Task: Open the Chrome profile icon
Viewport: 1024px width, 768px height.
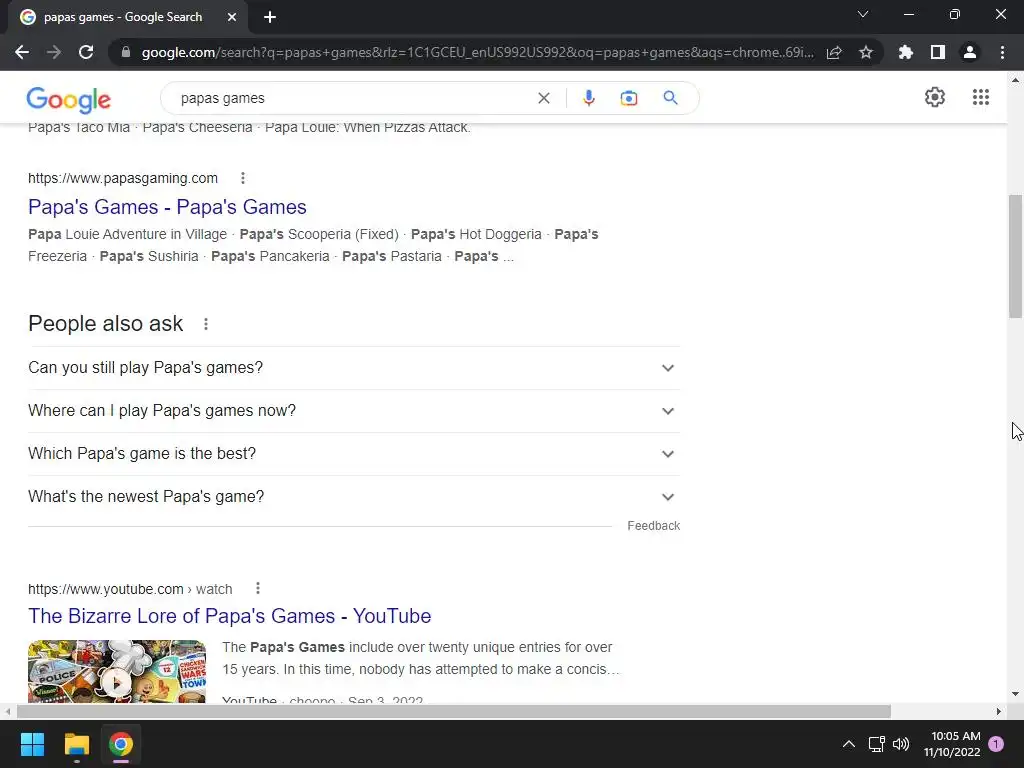Action: (x=970, y=52)
